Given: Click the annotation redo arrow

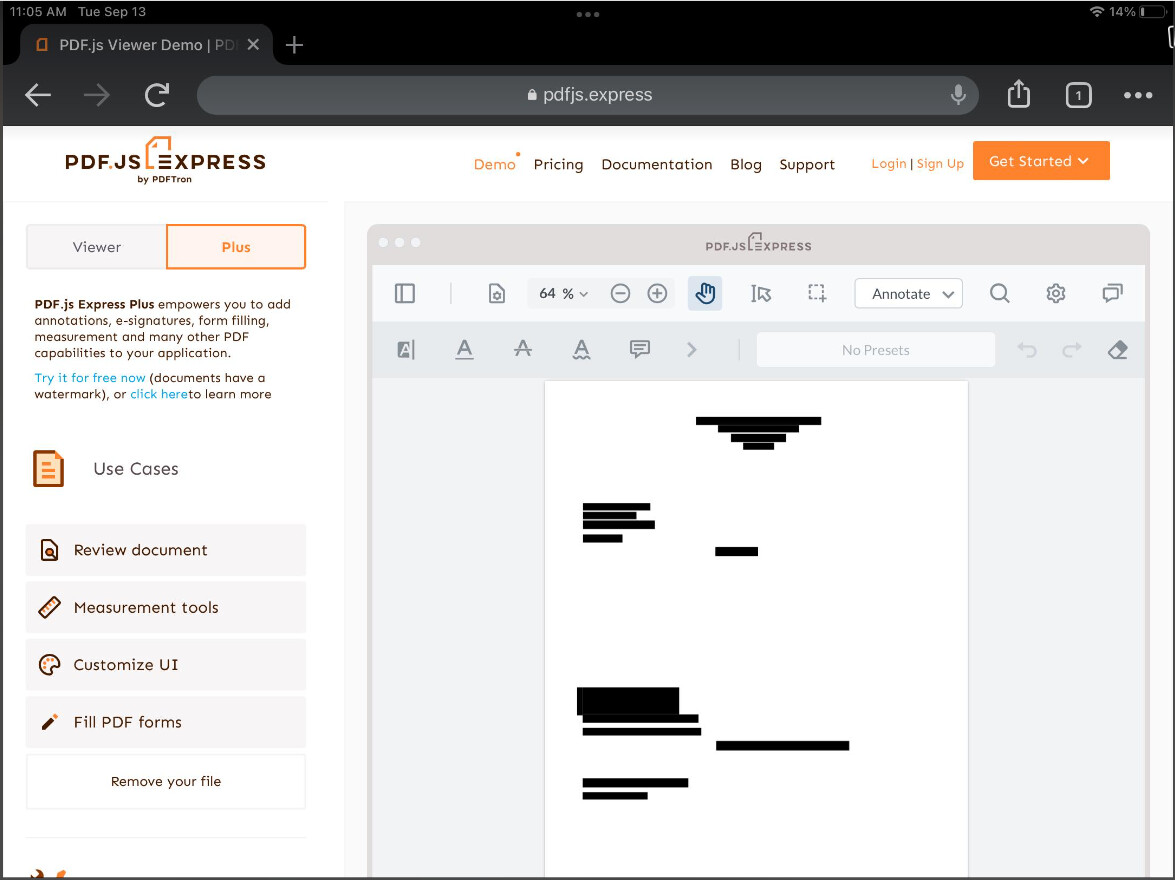Looking at the screenshot, I should (x=1072, y=350).
